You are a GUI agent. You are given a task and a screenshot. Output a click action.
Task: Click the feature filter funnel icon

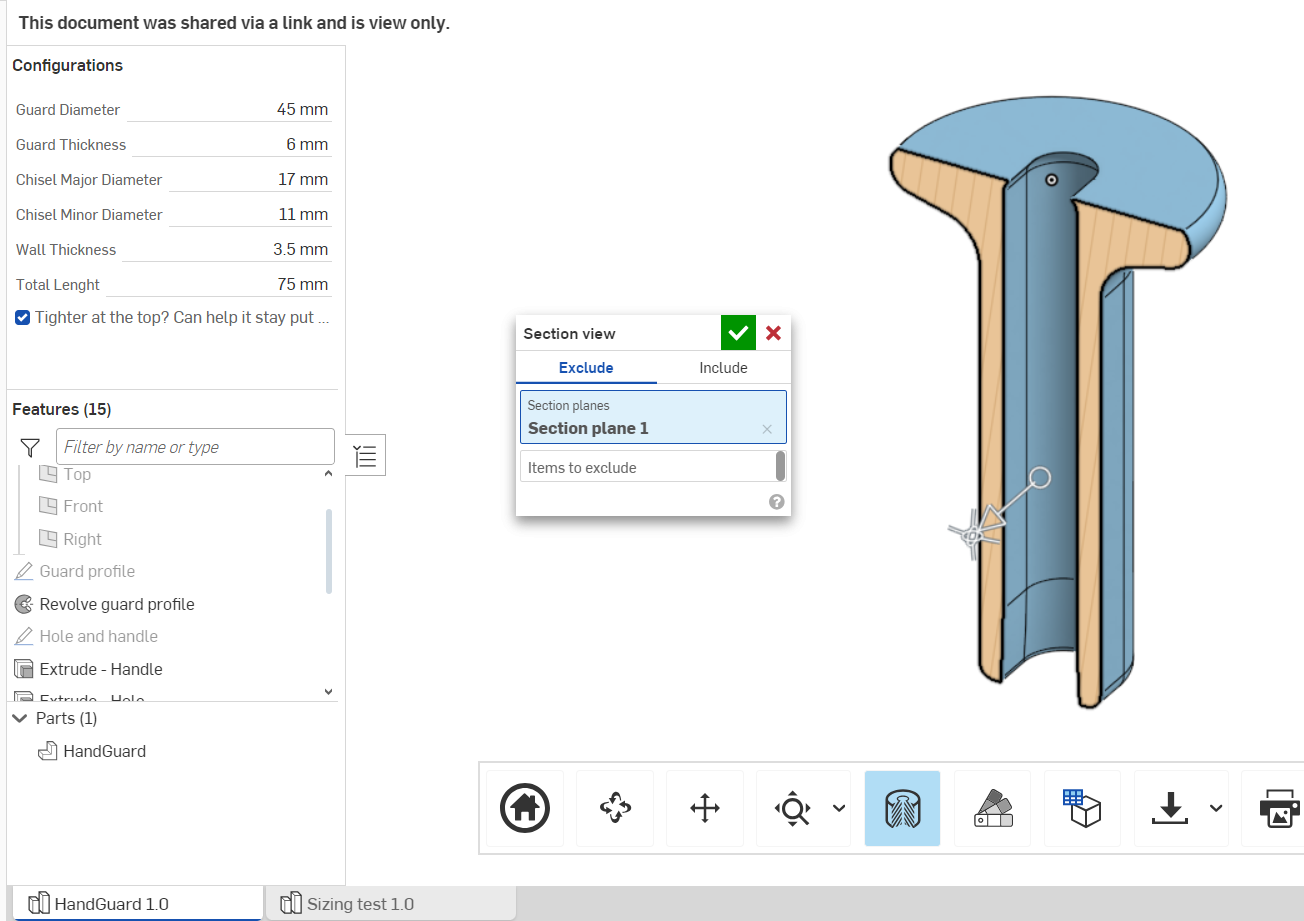click(30, 447)
